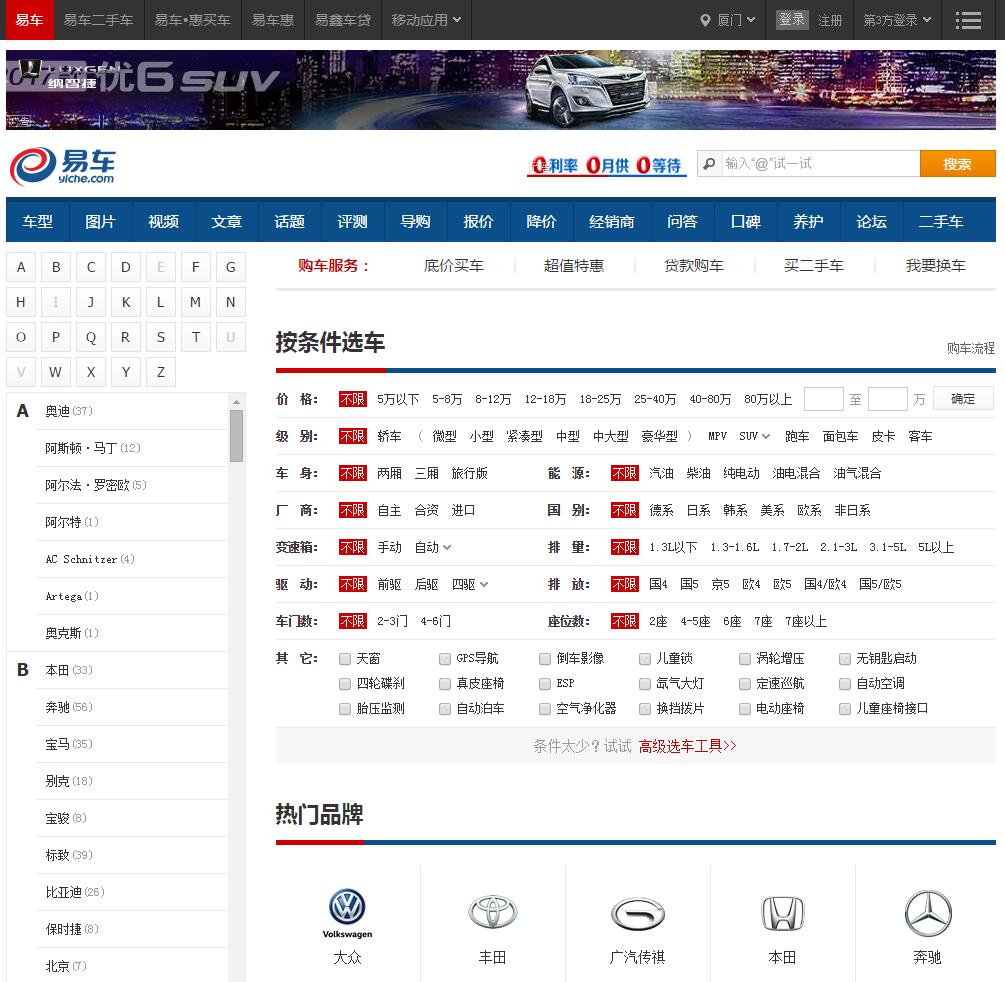
Task: Jump to letter M brands
Action: [195, 302]
